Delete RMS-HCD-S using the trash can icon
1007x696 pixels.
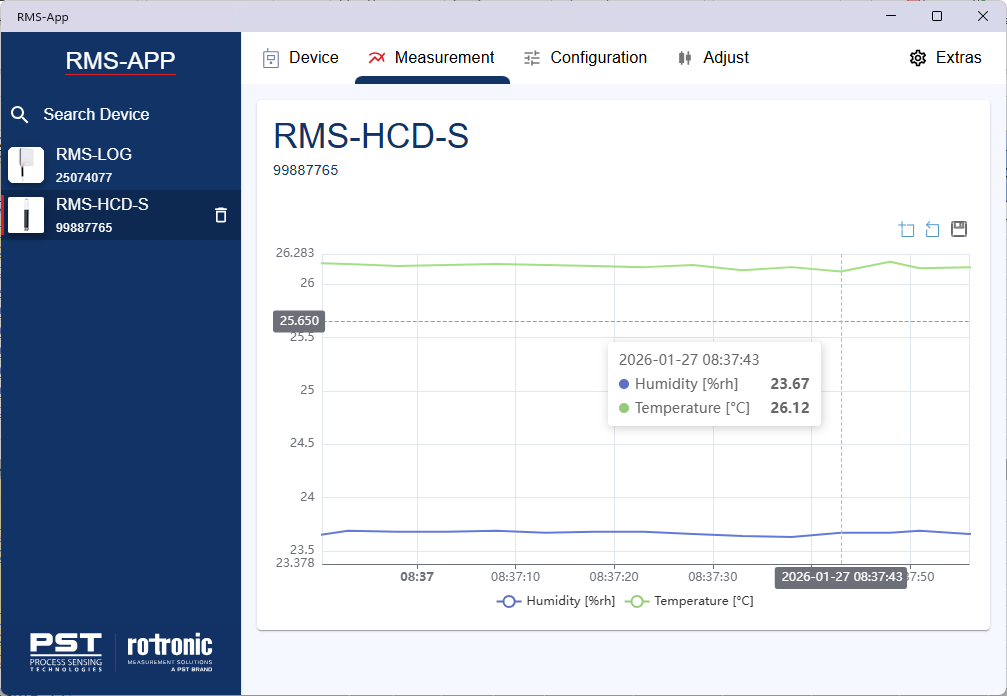[x=220, y=215]
